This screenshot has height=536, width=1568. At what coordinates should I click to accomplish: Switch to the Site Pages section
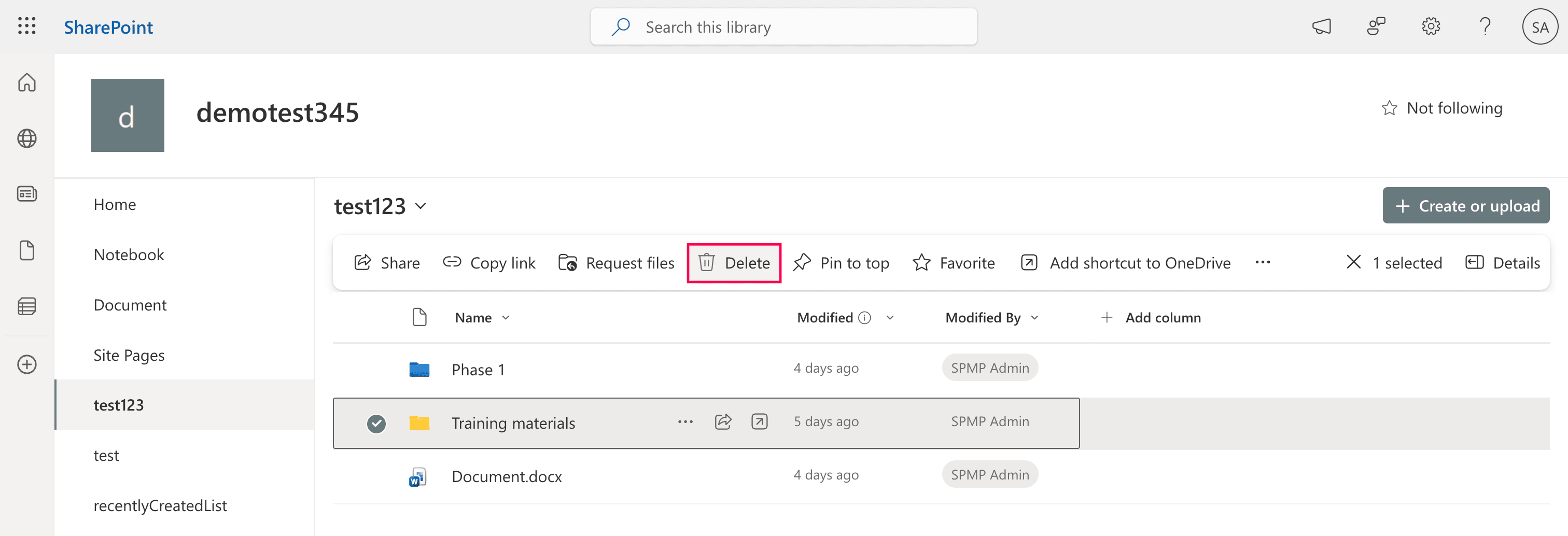click(x=129, y=355)
